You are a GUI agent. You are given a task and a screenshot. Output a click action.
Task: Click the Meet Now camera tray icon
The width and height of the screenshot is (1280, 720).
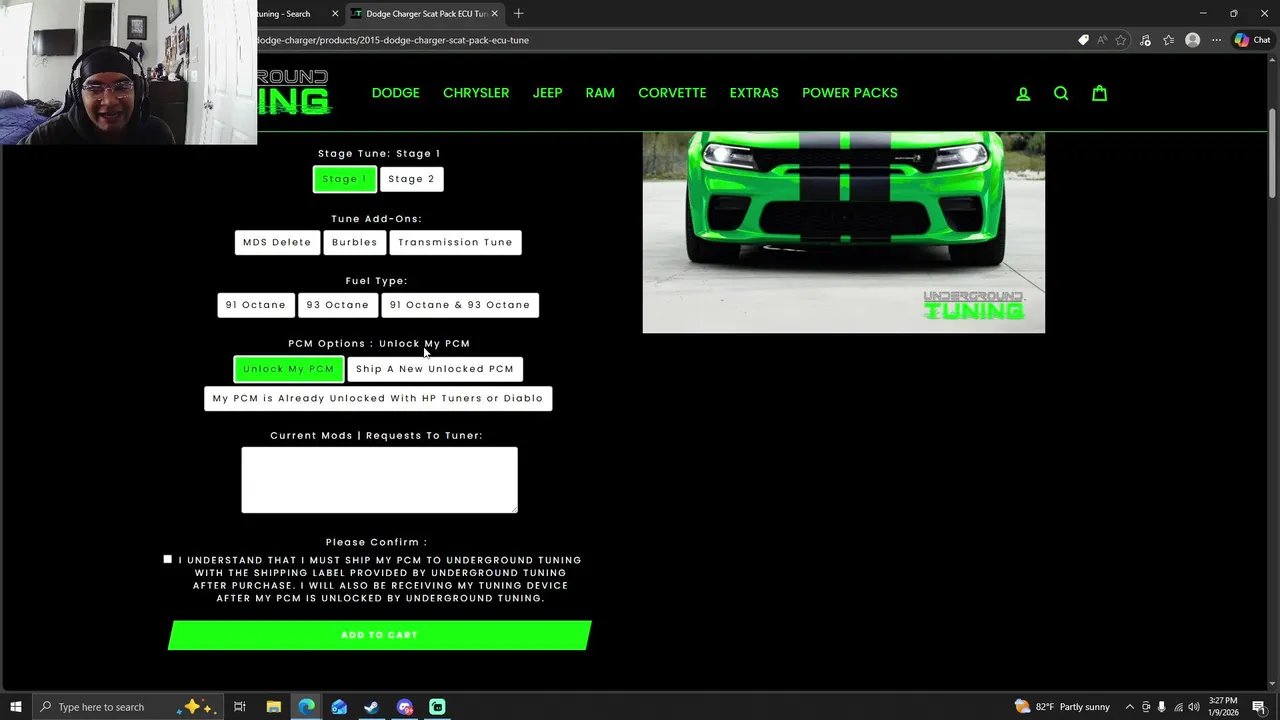point(1146,707)
